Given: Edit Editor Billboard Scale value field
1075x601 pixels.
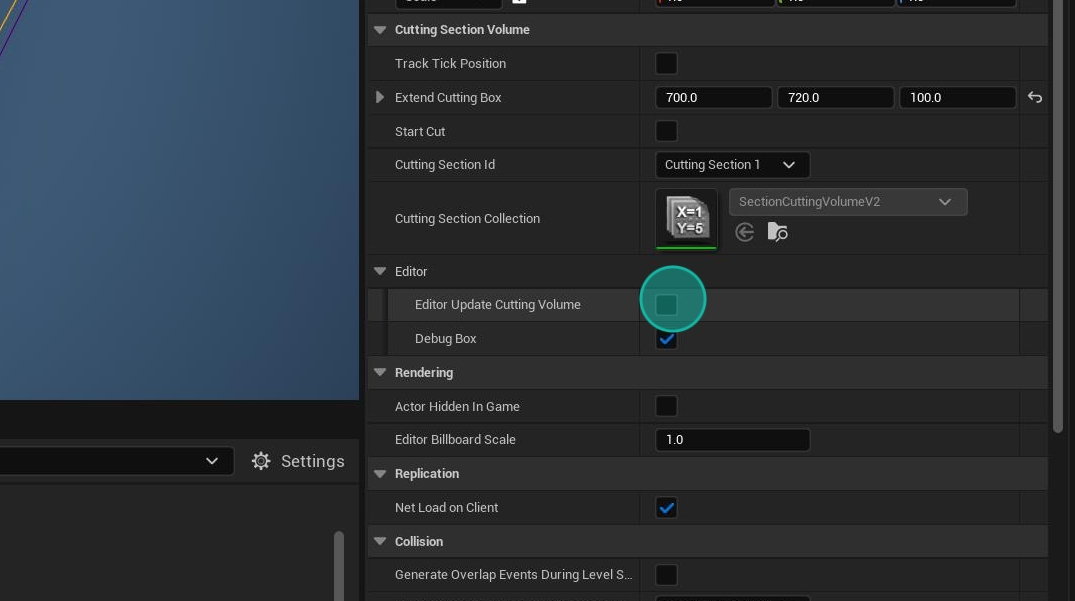Looking at the screenshot, I should pyautogui.click(x=732, y=440).
